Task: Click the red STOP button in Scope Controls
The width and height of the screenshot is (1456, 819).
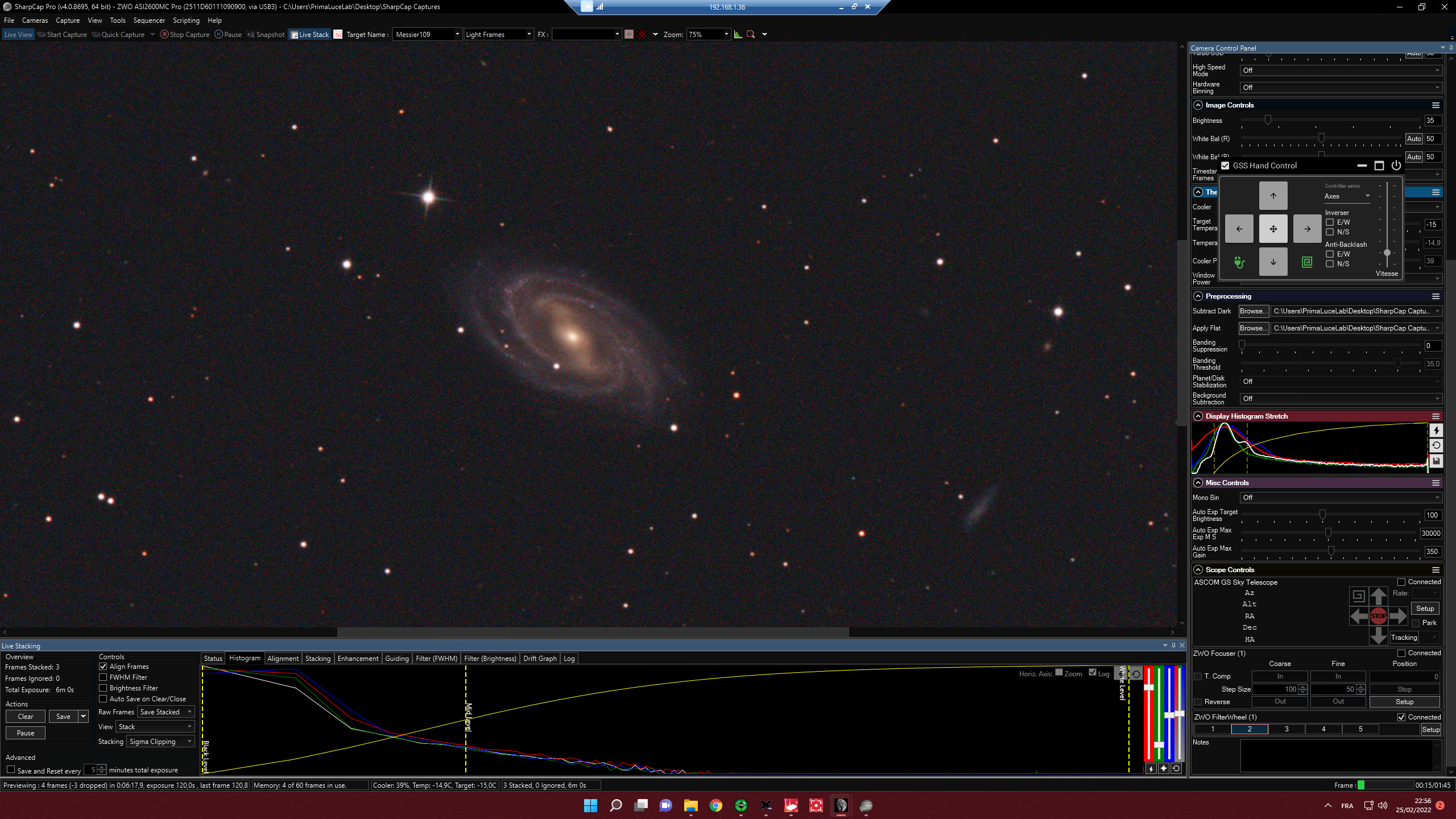Action: pos(1378,616)
